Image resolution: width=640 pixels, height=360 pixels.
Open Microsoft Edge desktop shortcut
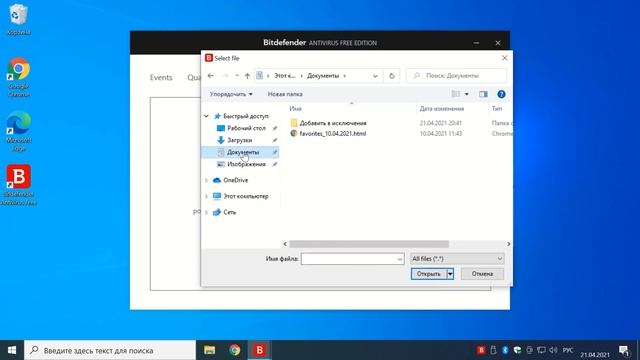[x=18, y=131]
